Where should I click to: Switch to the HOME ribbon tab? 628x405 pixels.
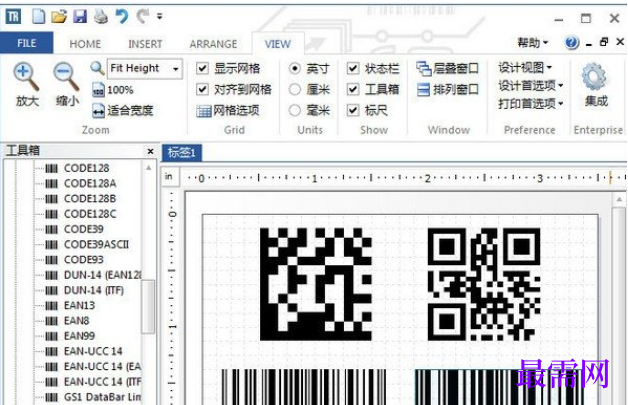click(x=85, y=44)
